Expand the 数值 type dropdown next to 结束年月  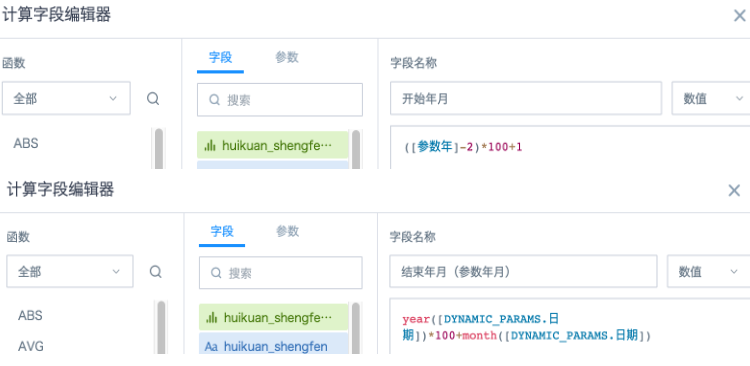tap(708, 271)
